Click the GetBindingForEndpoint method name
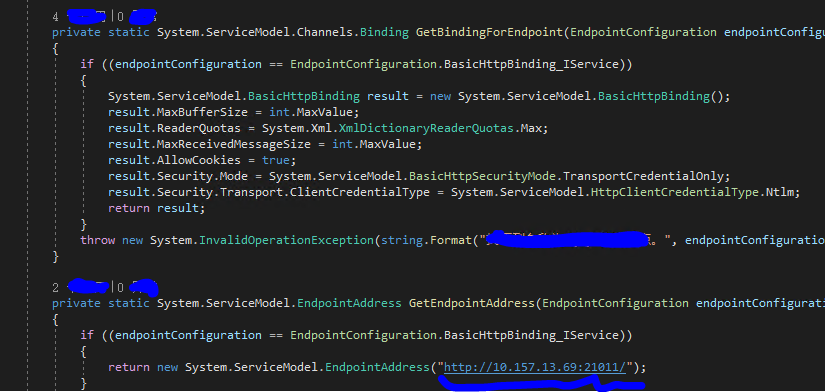This screenshot has height=392, width=825. pos(489,32)
